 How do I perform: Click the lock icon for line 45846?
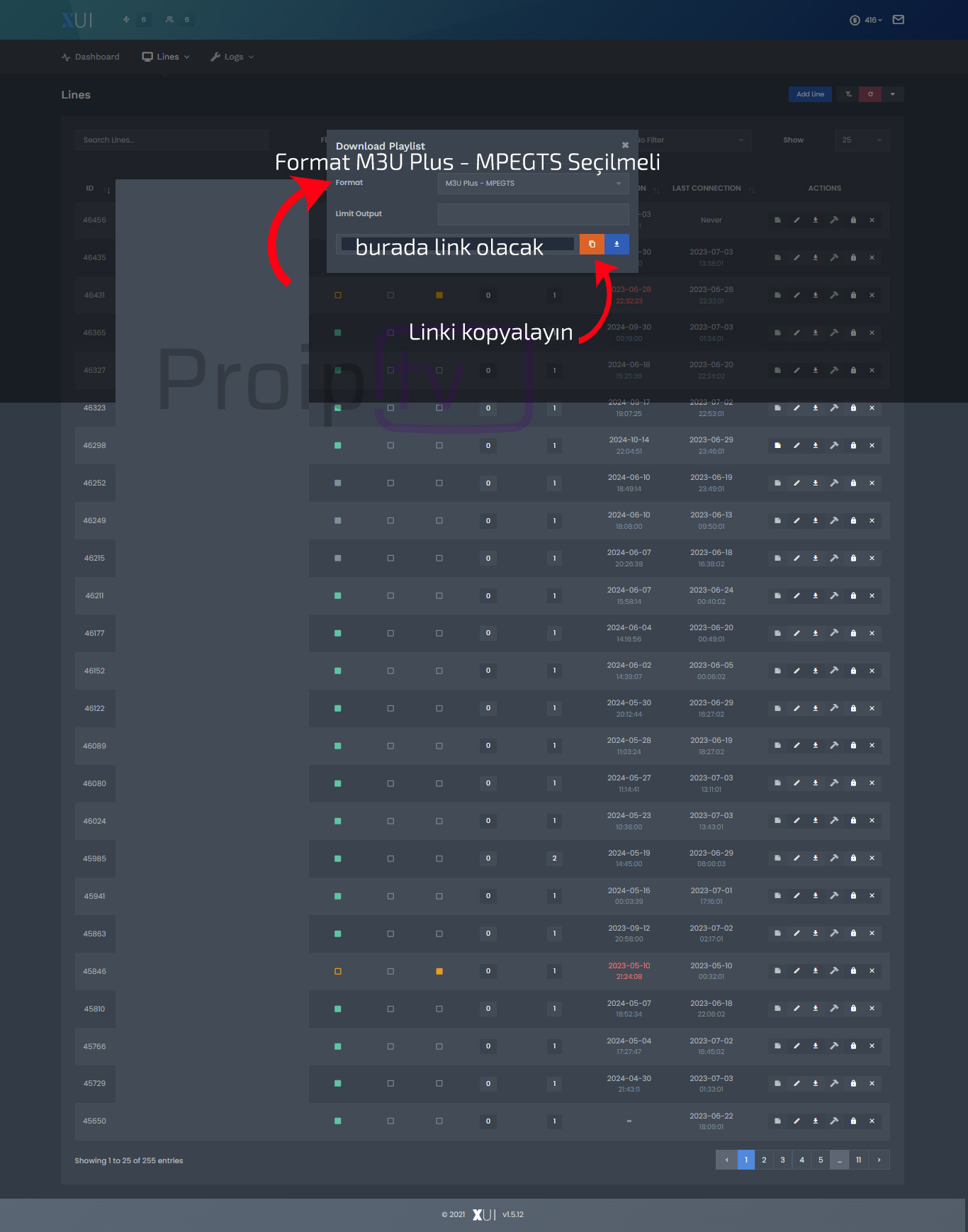coord(853,971)
